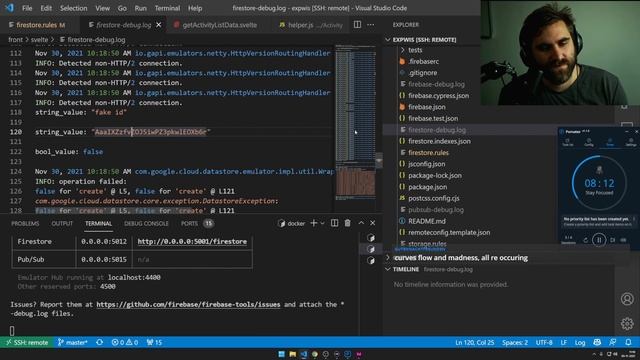640x360 pixels.
Task: Open Windows Start button on taskbar
Action: (x=282, y=354)
